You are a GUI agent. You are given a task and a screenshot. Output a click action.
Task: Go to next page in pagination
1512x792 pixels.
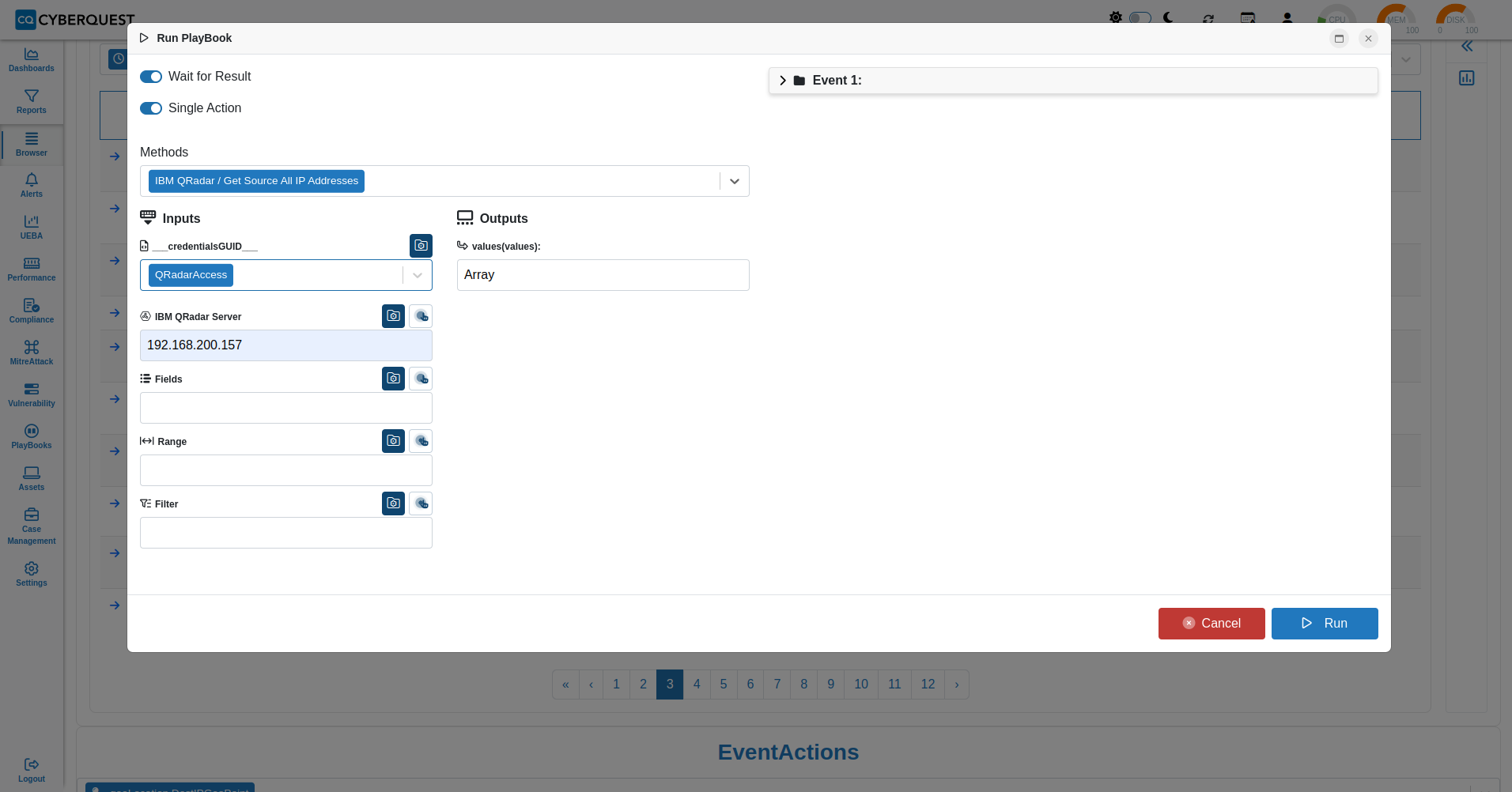point(957,685)
